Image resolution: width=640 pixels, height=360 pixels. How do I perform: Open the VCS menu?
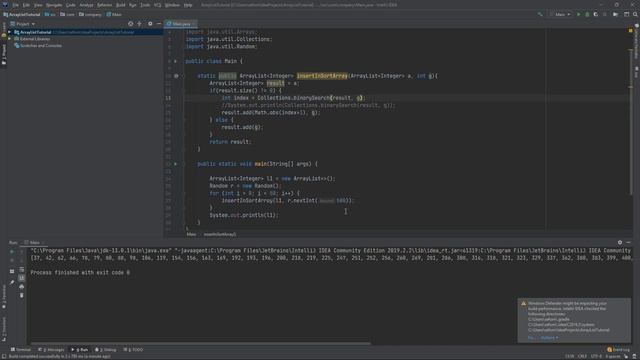click(x=158, y=5)
